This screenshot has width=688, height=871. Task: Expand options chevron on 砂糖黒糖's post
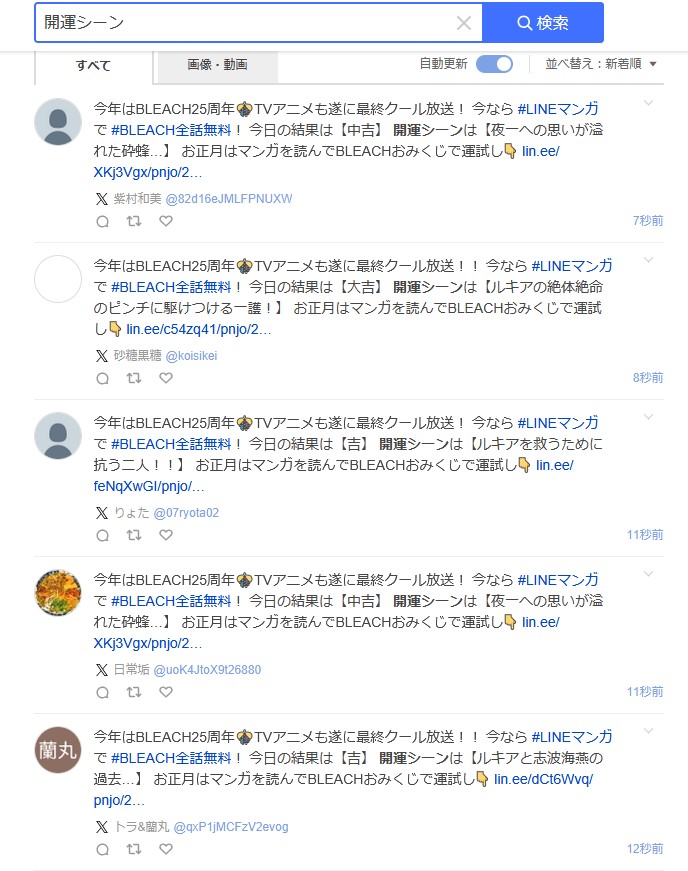pyautogui.click(x=648, y=260)
